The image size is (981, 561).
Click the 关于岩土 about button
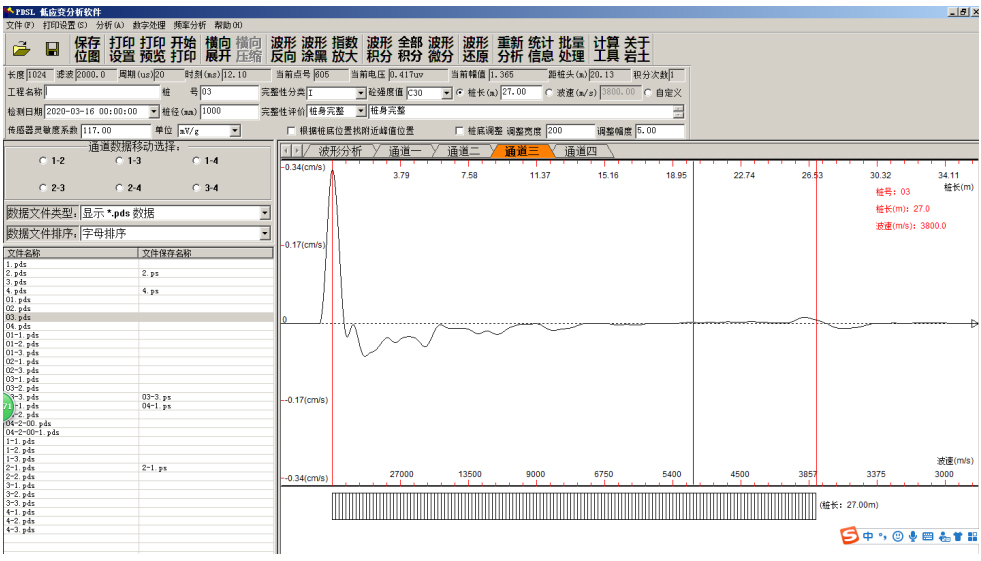tap(637, 49)
